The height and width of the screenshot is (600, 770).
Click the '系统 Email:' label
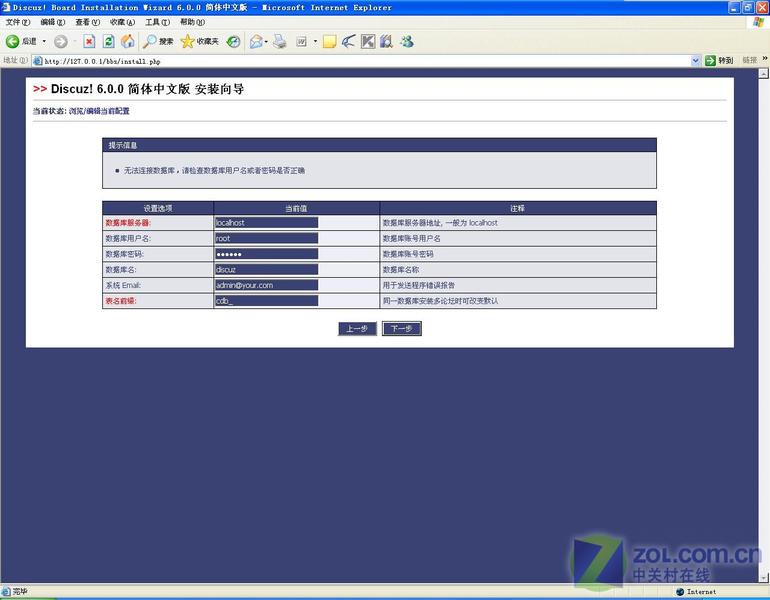[x=123, y=285]
